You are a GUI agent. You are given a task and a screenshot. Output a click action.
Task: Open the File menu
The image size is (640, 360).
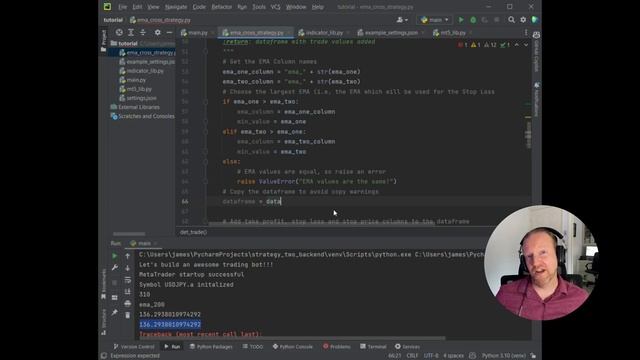[x=122, y=7]
